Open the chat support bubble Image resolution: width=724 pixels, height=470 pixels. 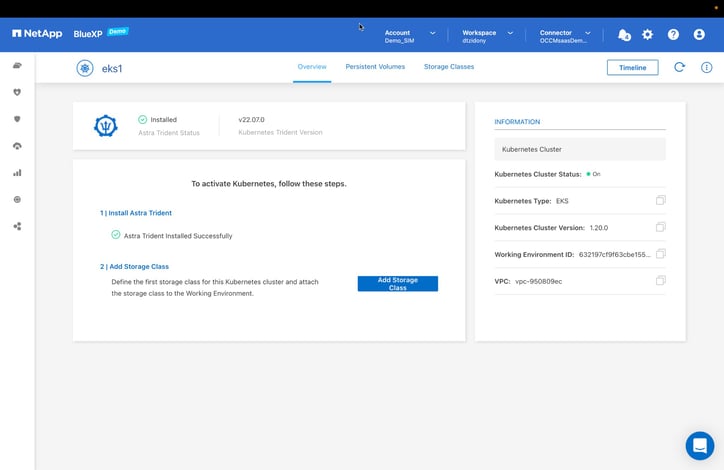click(x=699, y=445)
